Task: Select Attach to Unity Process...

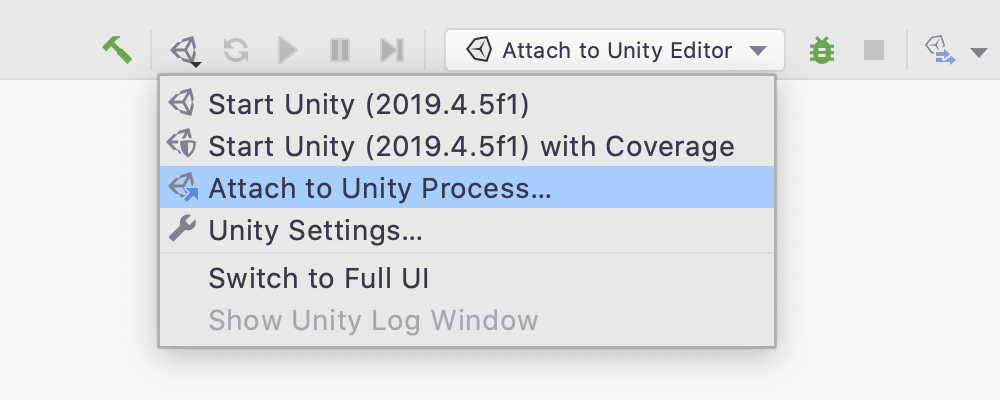Action: pos(467,188)
